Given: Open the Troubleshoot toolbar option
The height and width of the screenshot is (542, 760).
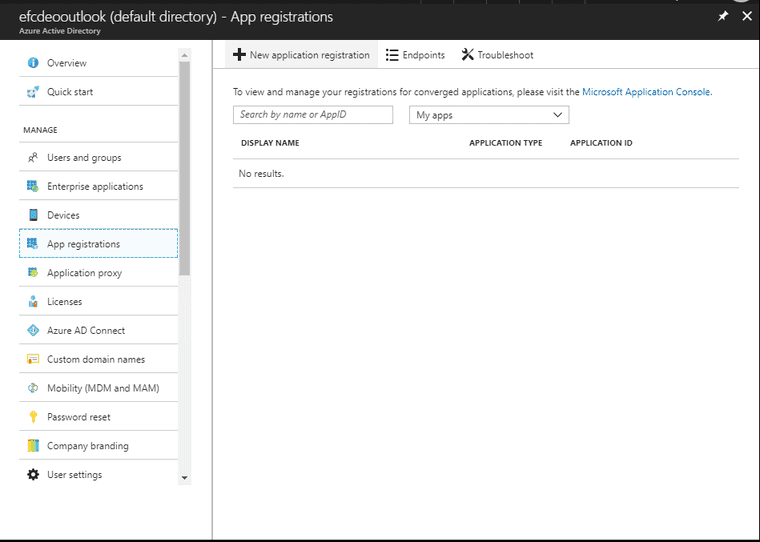Looking at the screenshot, I should click(x=497, y=55).
